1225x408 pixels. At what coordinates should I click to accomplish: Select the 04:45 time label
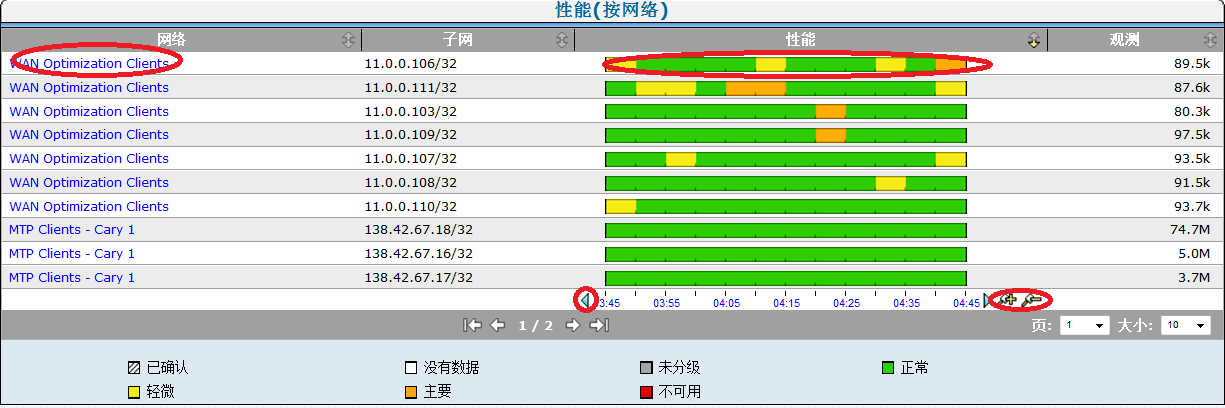pos(966,303)
